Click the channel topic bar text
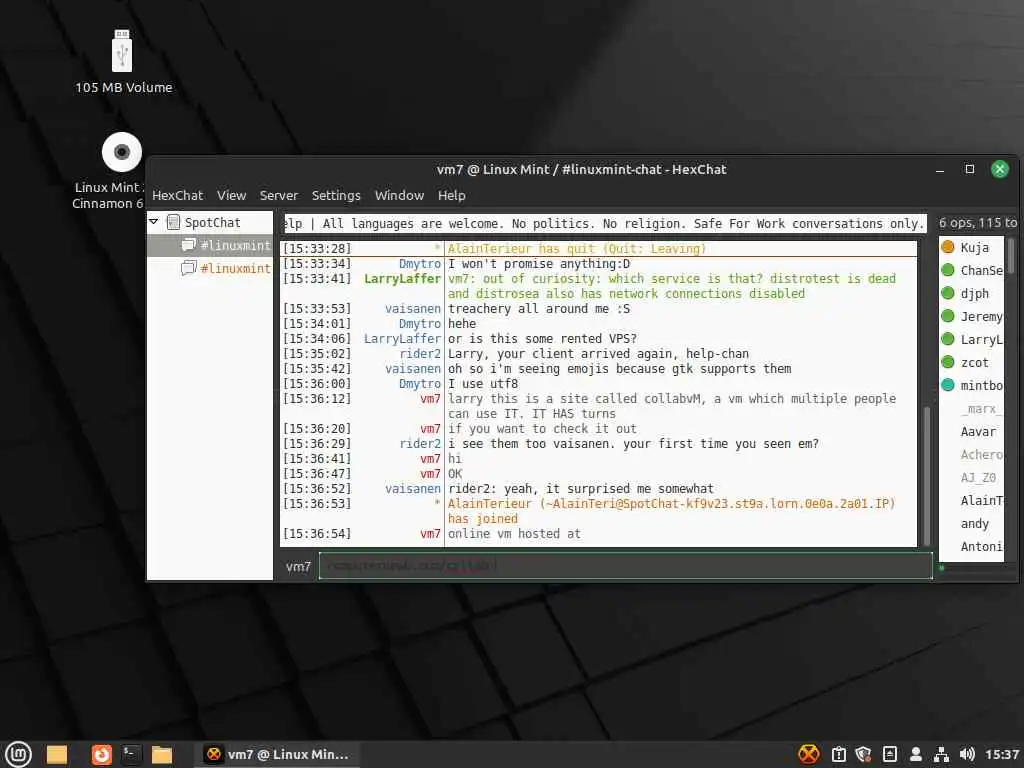1024x768 pixels. click(x=605, y=223)
